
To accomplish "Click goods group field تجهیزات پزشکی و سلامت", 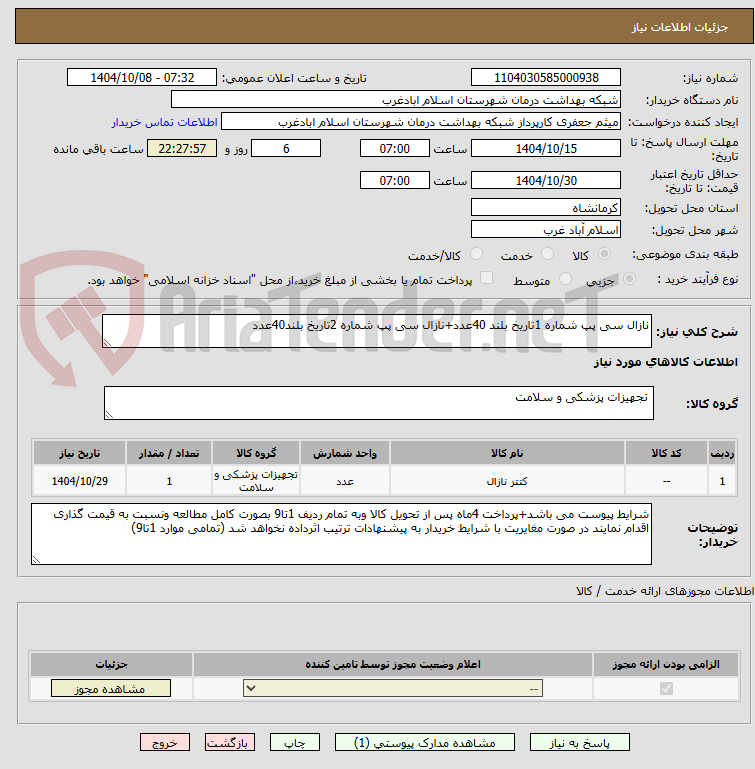I will (x=379, y=403).
